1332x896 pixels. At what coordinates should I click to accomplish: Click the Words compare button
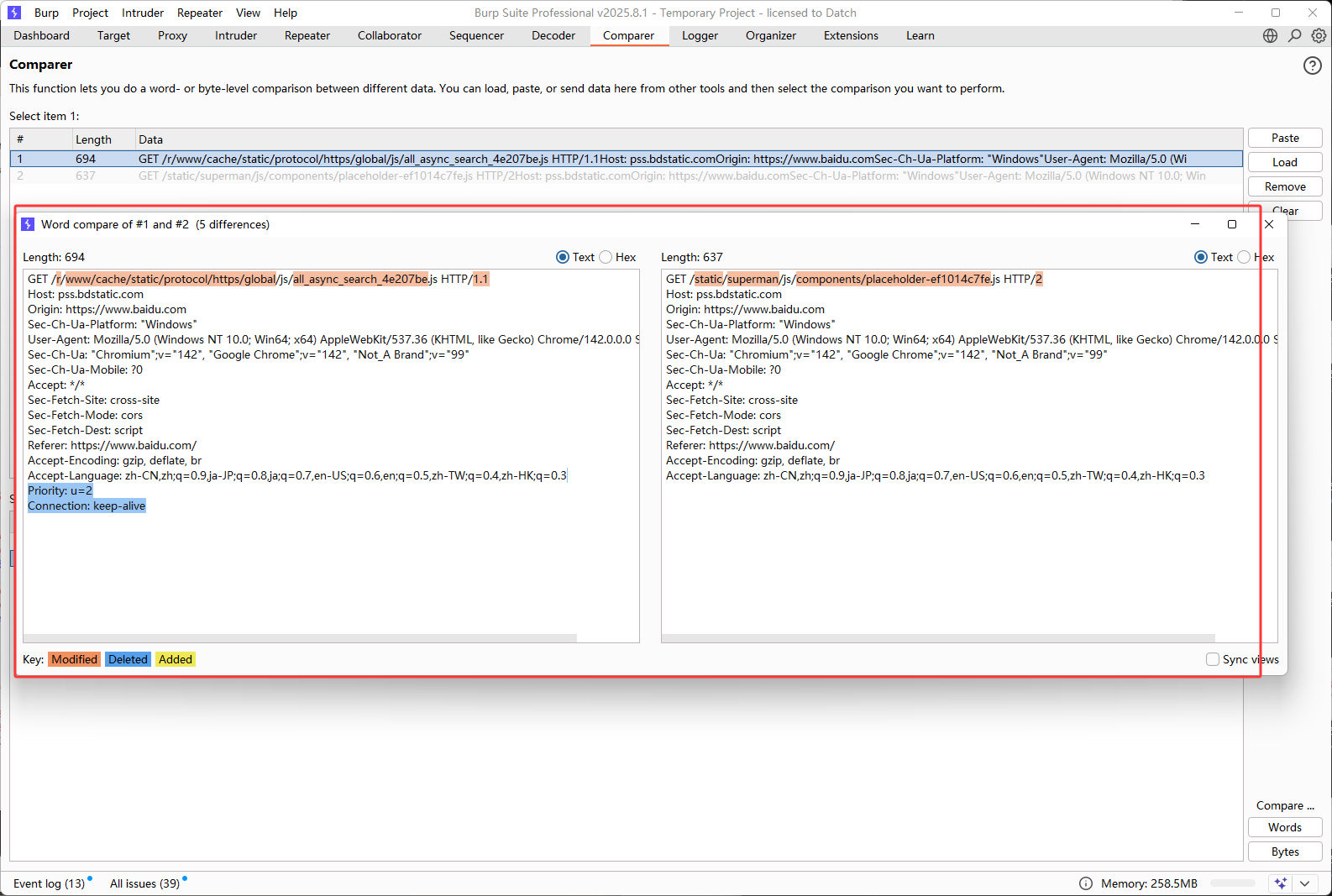coord(1285,827)
